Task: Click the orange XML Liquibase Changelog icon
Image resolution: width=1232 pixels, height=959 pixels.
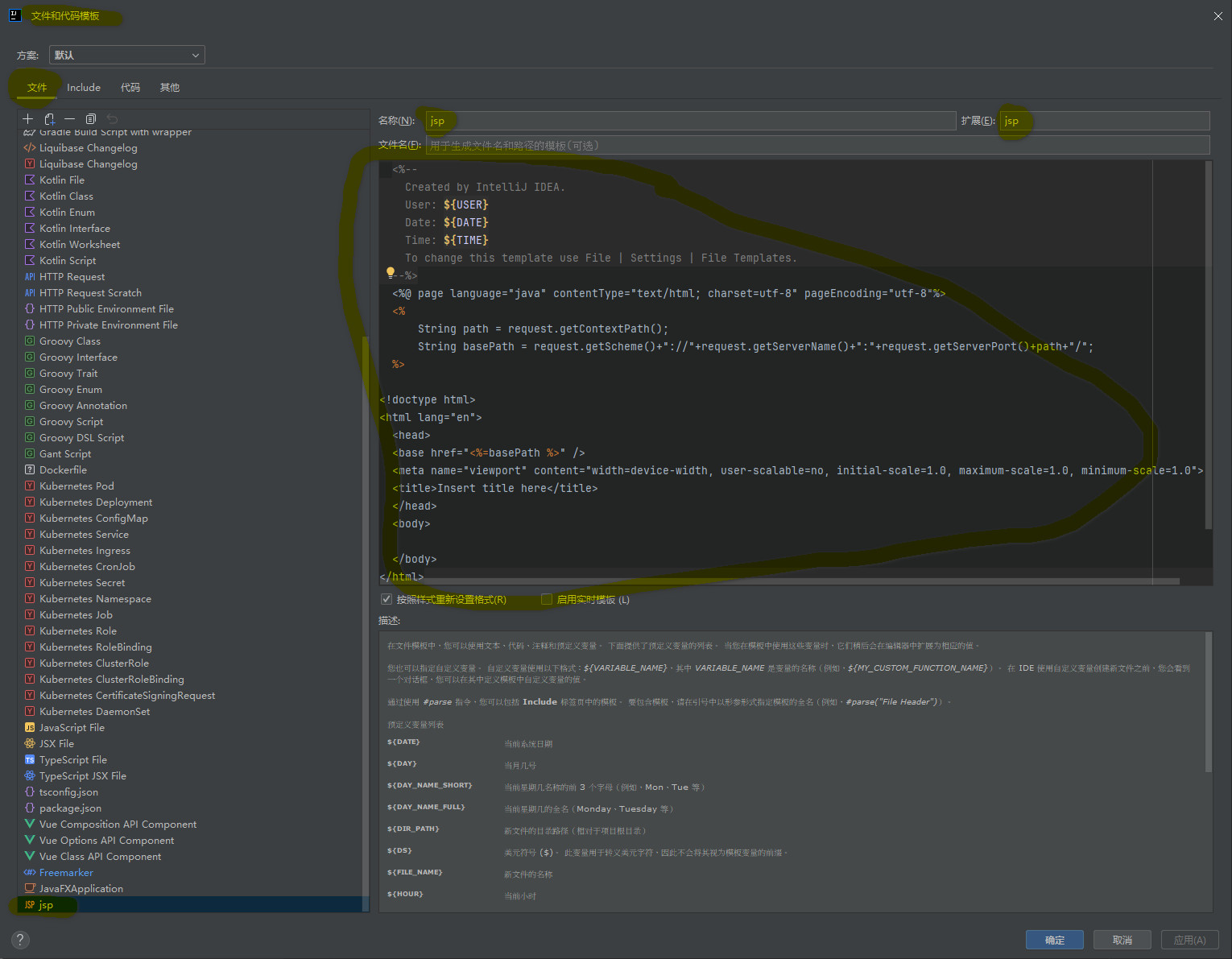Action: point(30,148)
